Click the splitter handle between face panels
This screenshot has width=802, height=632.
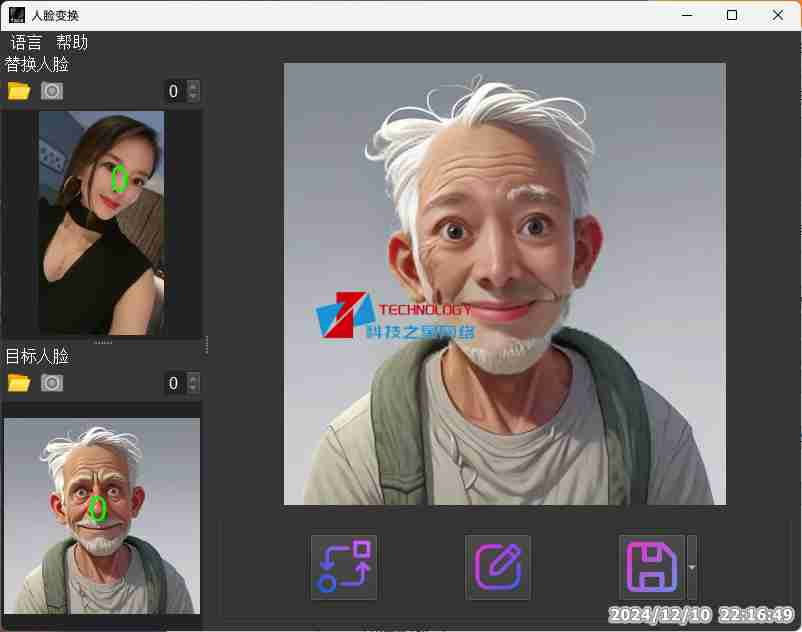pyautogui.click(x=102, y=343)
